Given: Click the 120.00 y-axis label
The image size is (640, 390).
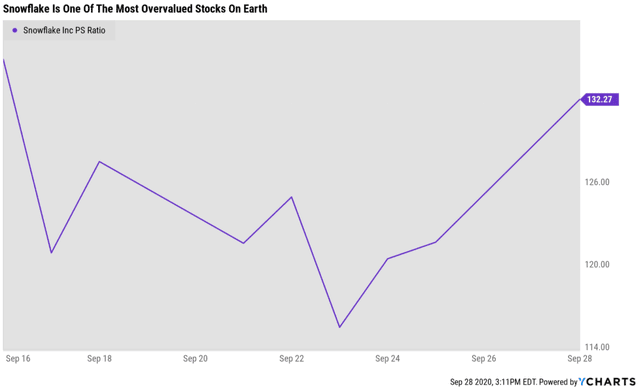Looking at the screenshot, I should [597, 264].
